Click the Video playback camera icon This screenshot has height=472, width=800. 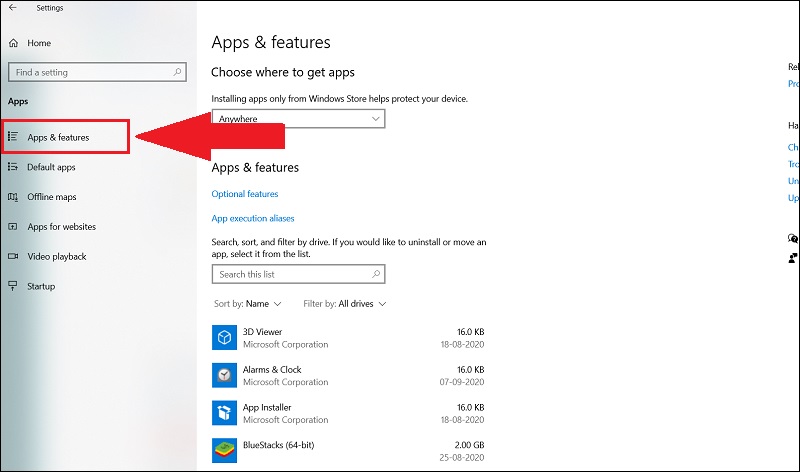(x=13, y=256)
